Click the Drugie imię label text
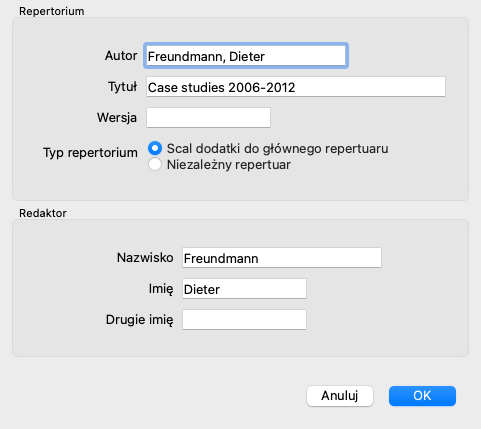Viewport: 481px width, 429px height. (140, 320)
